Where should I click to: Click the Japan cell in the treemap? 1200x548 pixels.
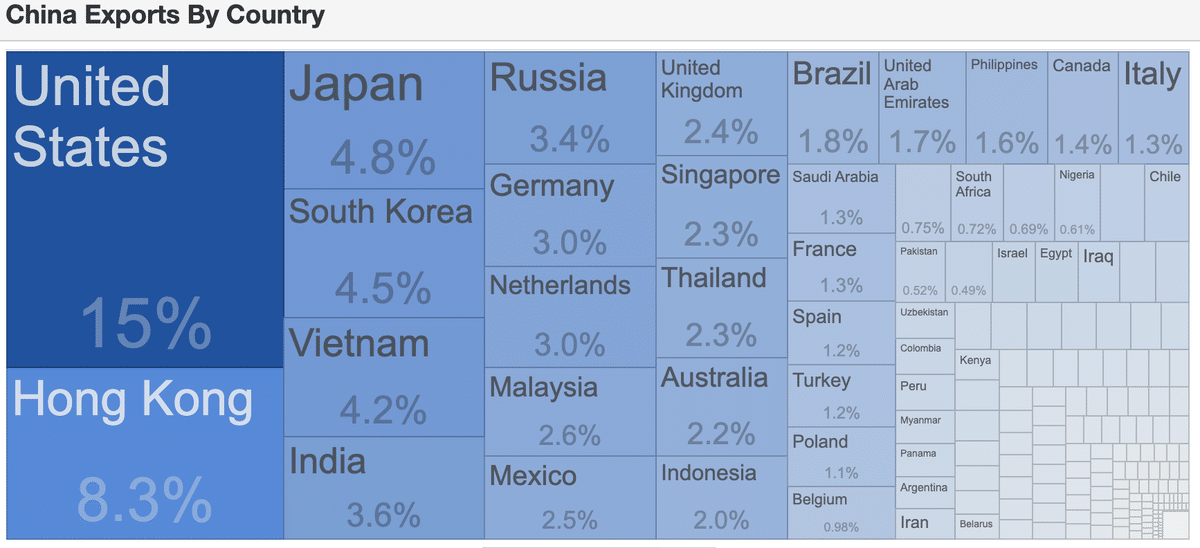[x=384, y=120]
